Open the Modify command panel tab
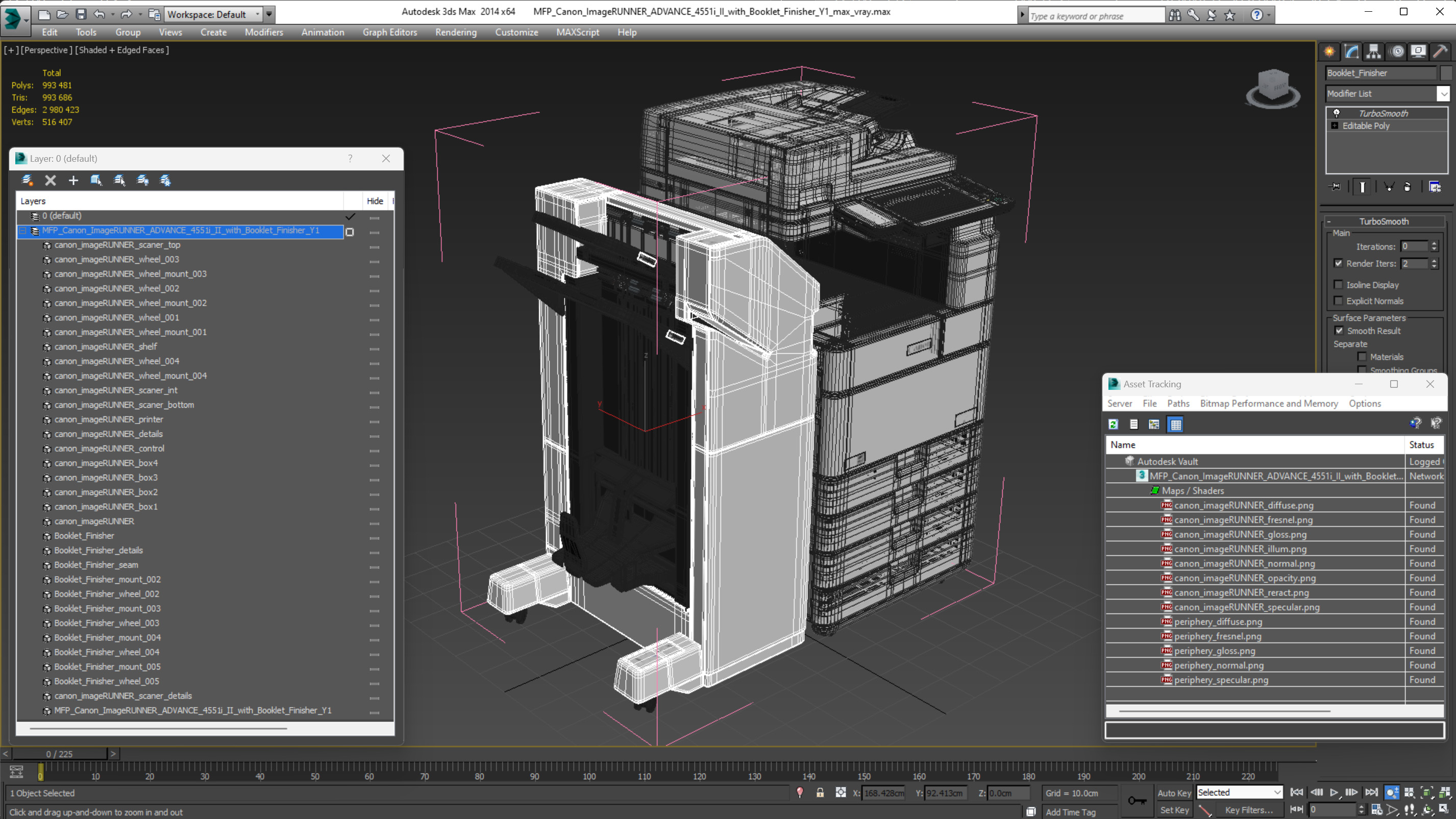 click(x=1351, y=52)
